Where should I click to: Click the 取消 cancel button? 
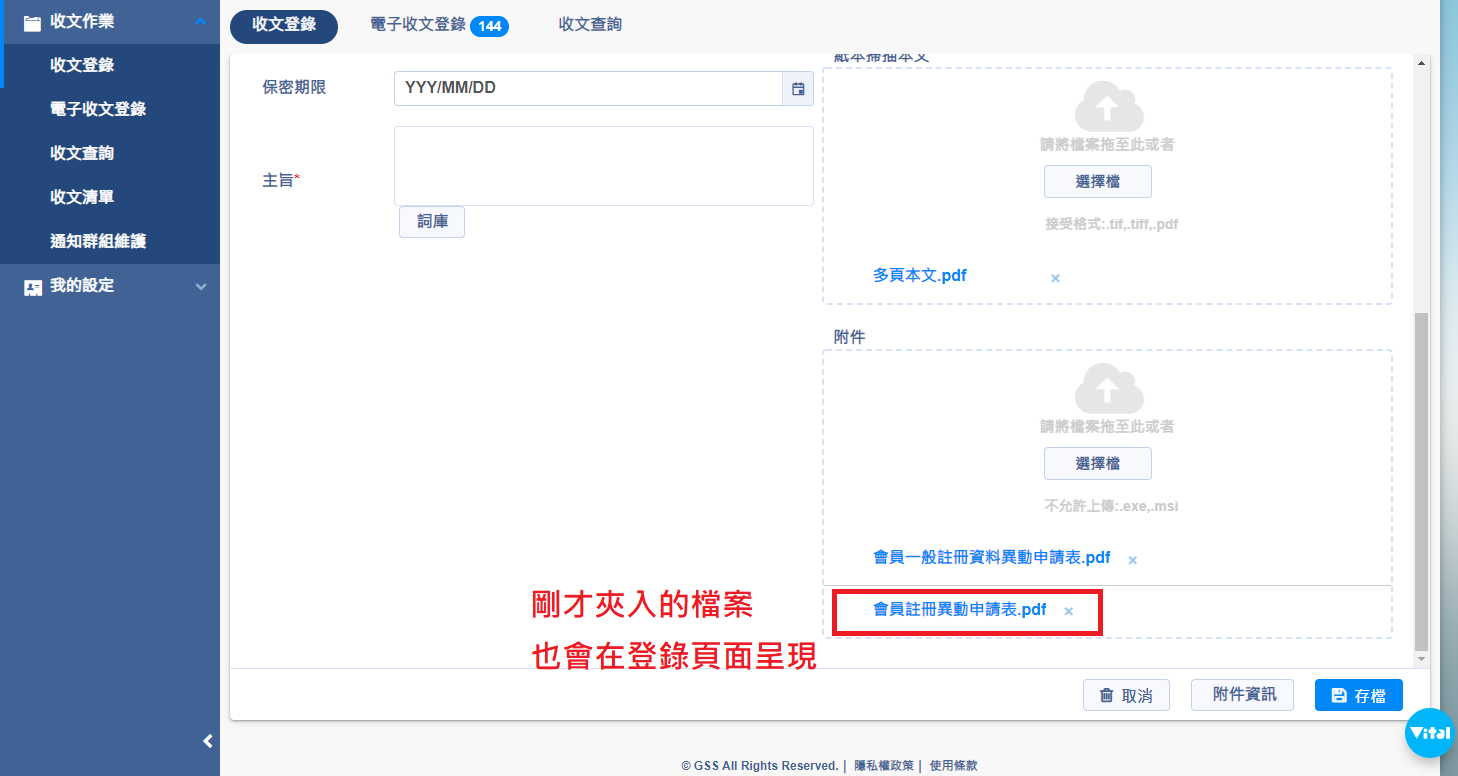tap(1126, 695)
